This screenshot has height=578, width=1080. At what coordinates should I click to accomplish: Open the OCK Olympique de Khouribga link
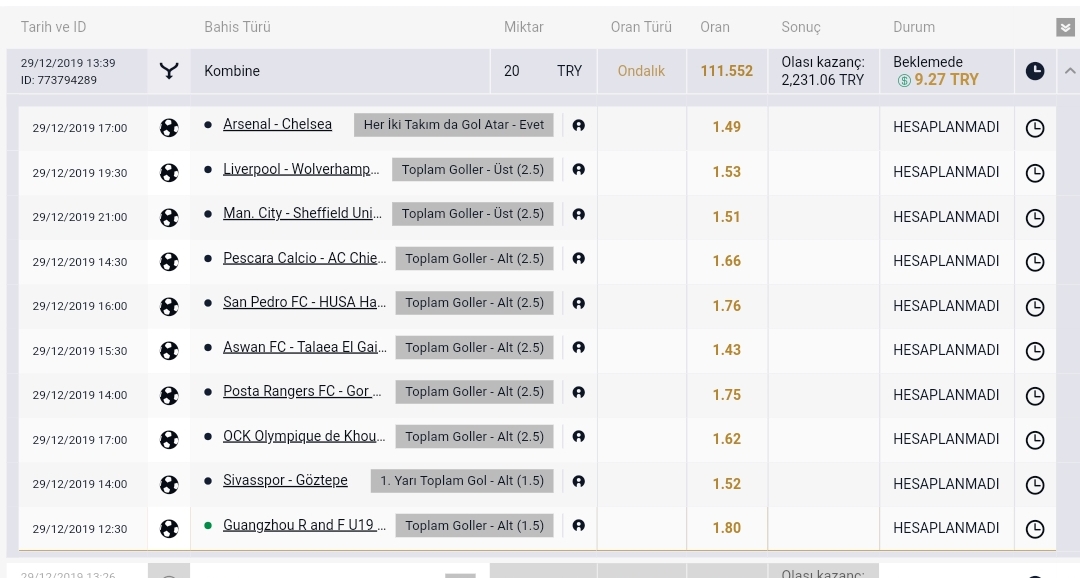(304, 435)
